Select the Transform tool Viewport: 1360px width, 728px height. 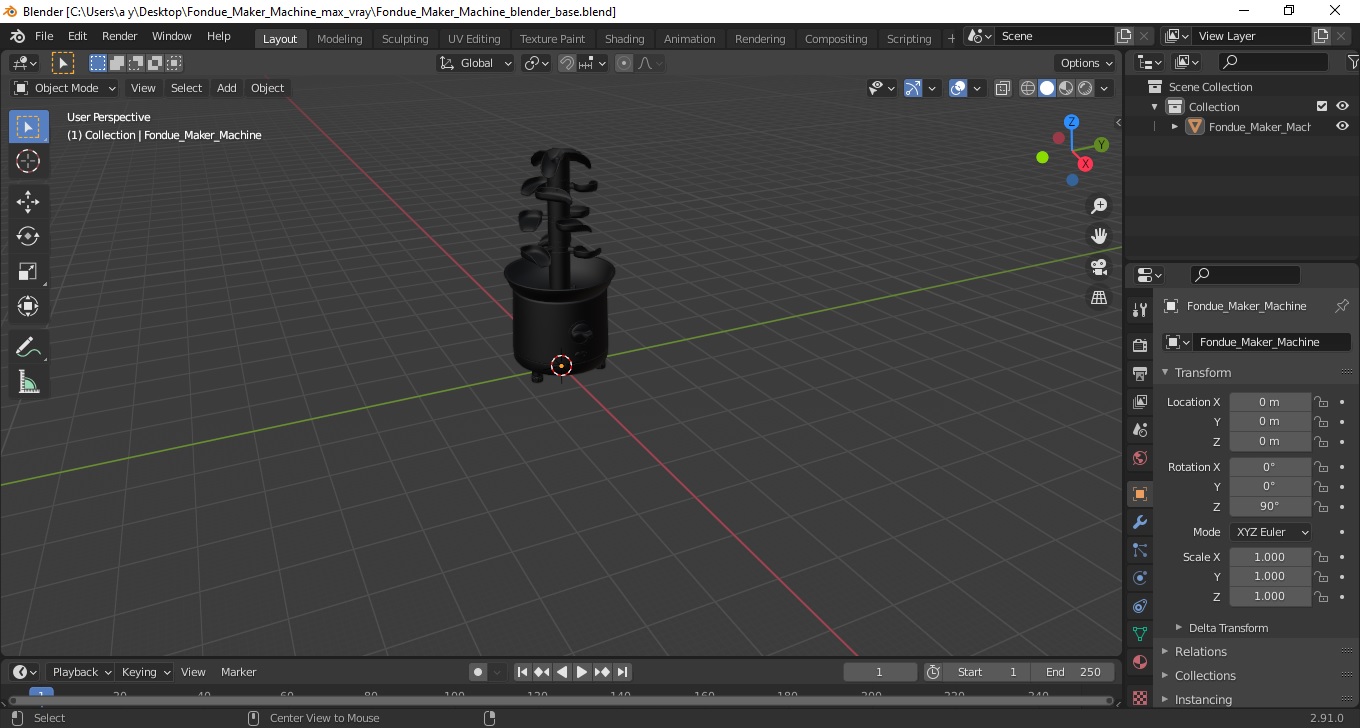pyautogui.click(x=28, y=307)
